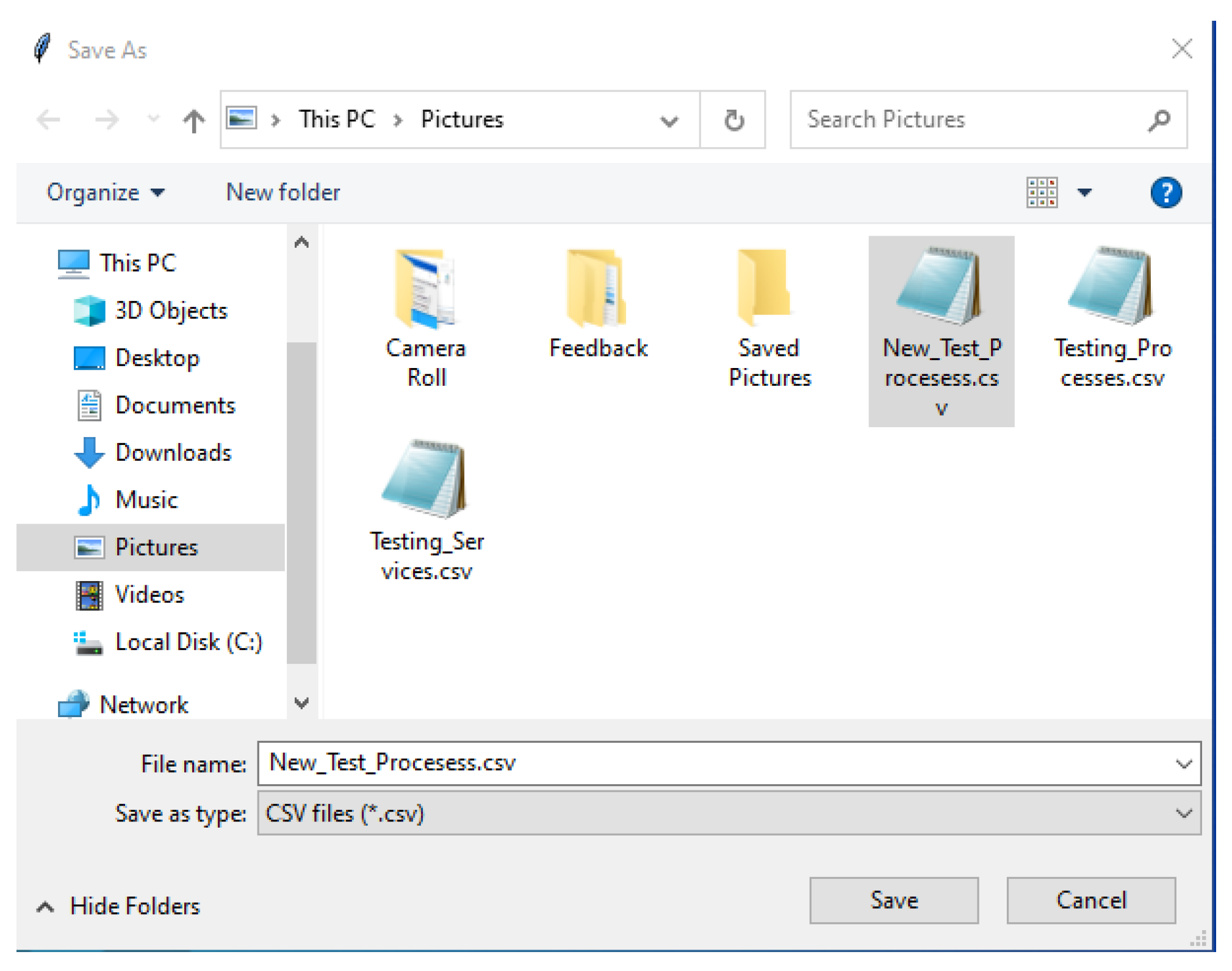Click New folder in the toolbar
This screenshot has height=971, width=1232.
(283, 193)
